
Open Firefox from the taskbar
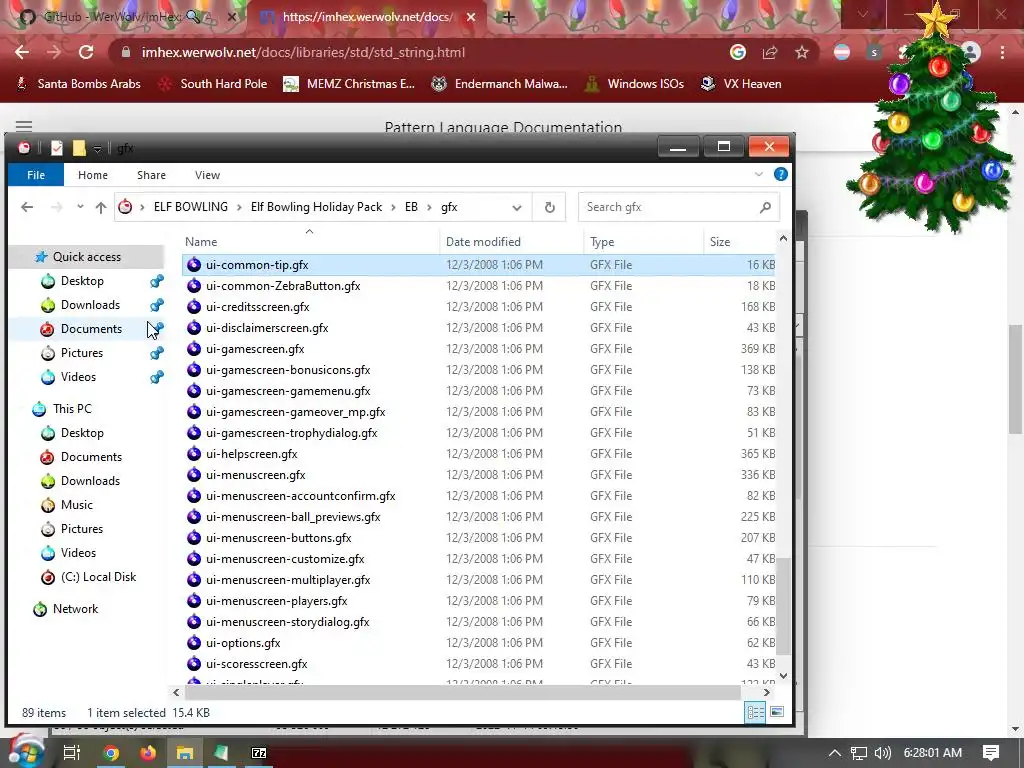pos(148,753)
